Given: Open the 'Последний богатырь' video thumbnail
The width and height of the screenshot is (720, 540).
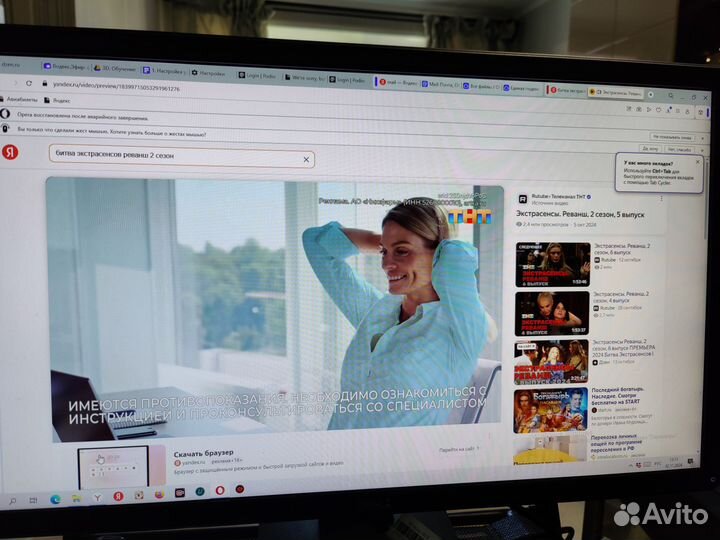Looking at the screenshot, I should click(550, 409).
